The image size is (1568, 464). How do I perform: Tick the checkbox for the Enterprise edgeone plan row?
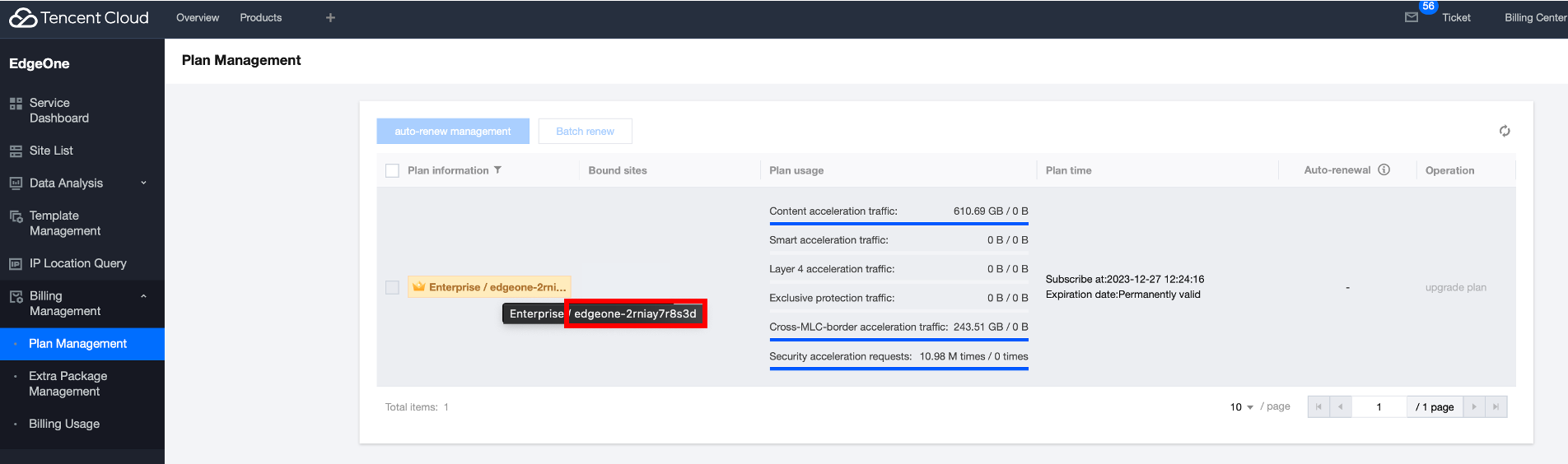[392, 287]
